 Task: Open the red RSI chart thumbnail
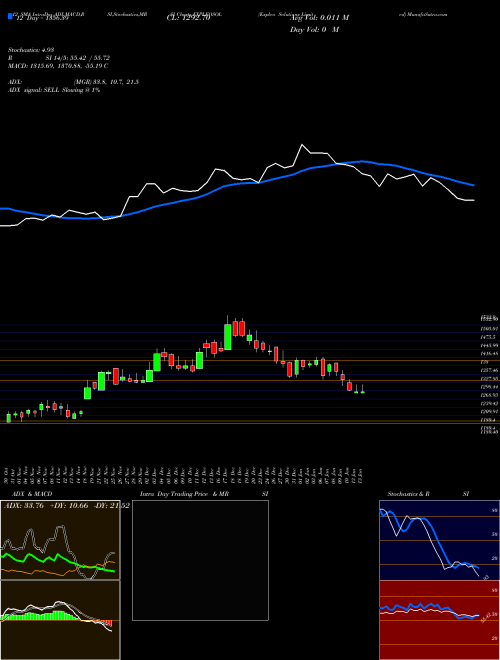439,620
